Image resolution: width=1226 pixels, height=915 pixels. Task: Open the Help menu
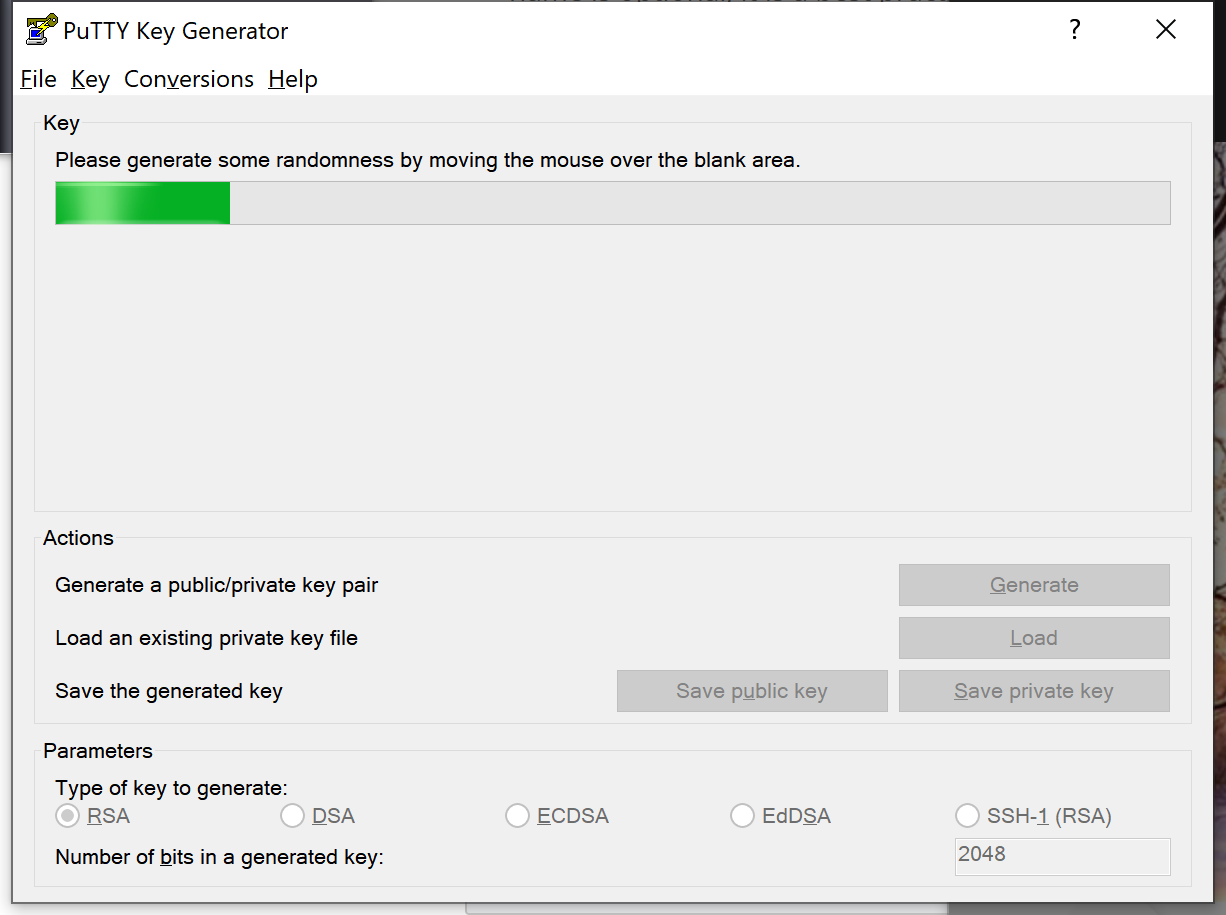(293, 79)
